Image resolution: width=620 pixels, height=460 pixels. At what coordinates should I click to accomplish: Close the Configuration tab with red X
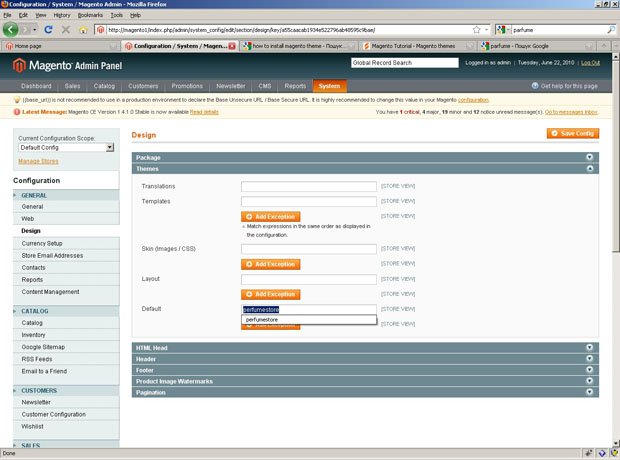232,46
